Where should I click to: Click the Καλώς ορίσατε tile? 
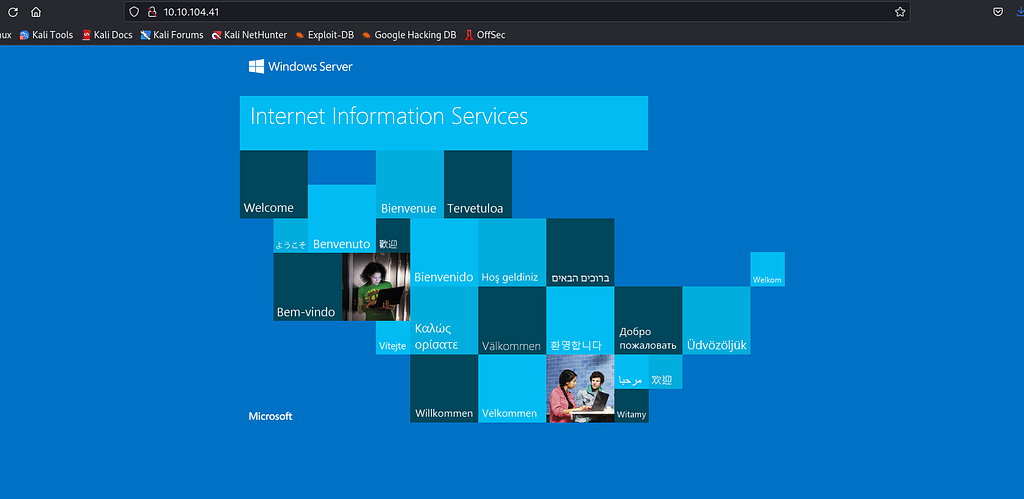444,321
